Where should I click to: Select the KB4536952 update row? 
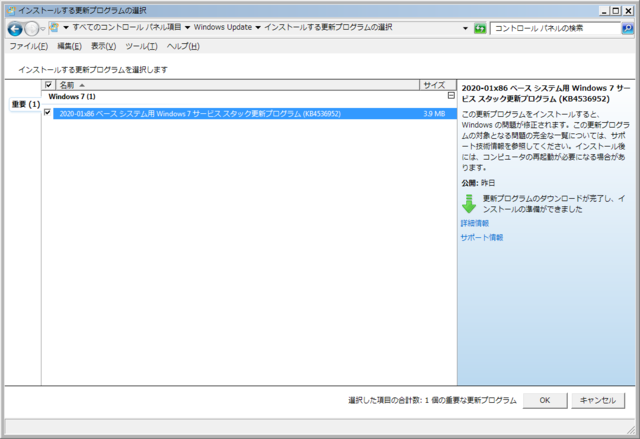click(x=255, y=114)
